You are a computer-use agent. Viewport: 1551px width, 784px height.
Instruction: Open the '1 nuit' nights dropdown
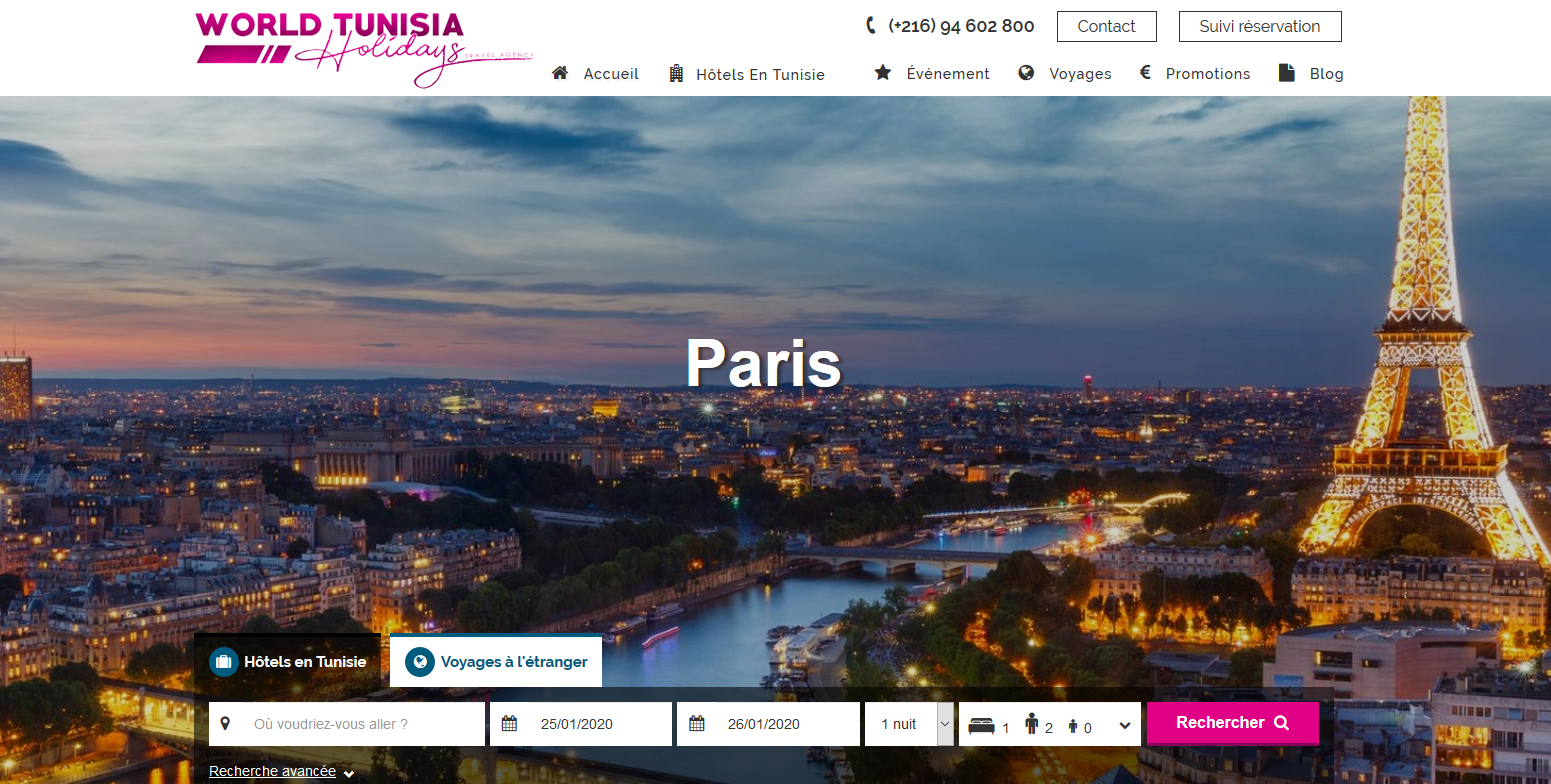(908, 724)
